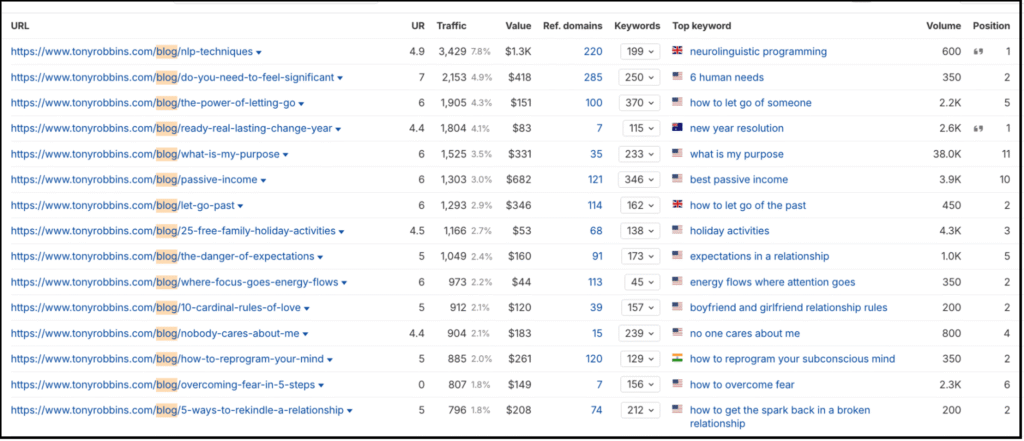
Task: Click the $682 value cell
Action: pos(520,180)
